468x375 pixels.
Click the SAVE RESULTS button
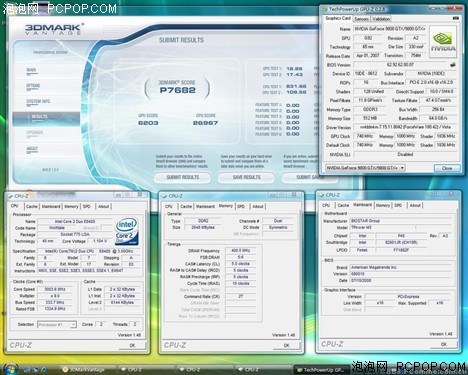[x=246, y=177]
